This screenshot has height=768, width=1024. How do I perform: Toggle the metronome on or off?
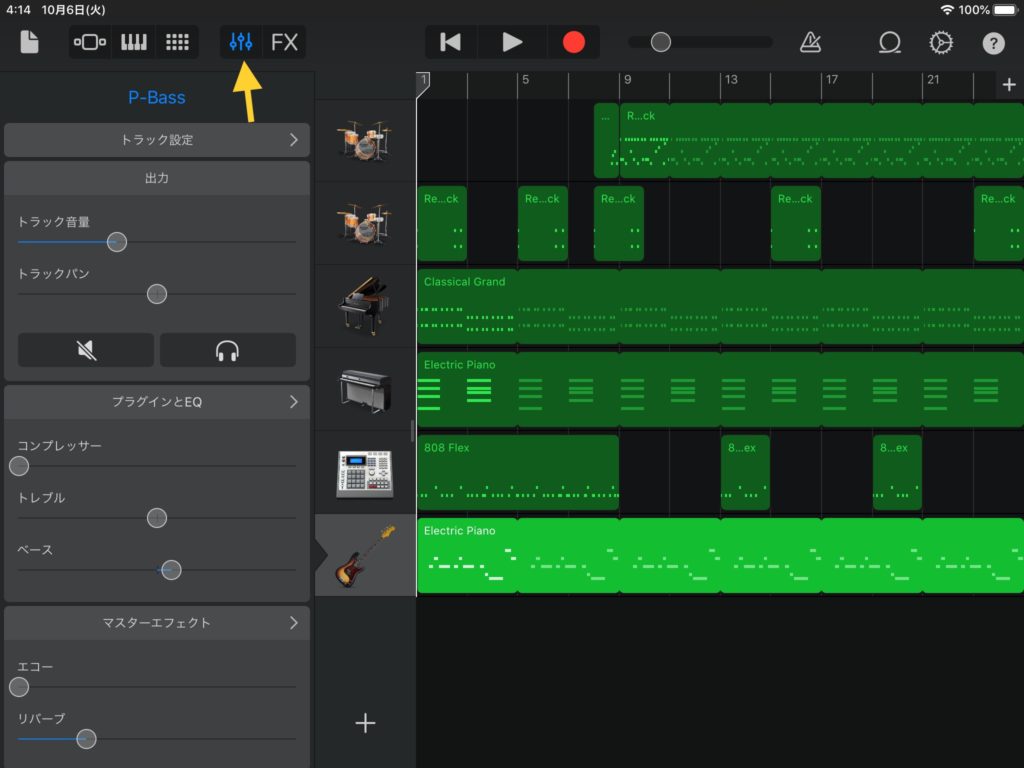(810, 42)
